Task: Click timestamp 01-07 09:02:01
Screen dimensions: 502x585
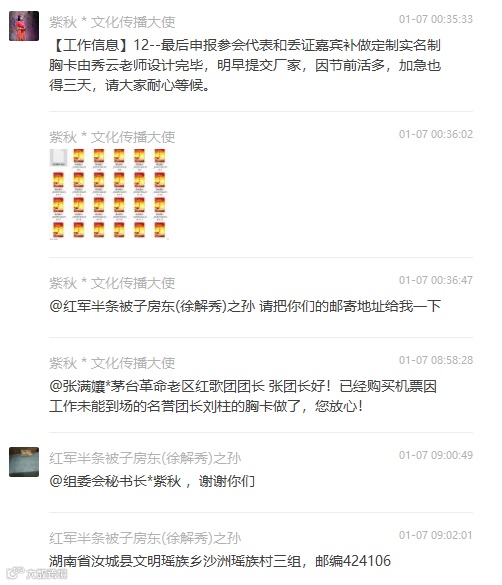Action: tap(436, 535)
